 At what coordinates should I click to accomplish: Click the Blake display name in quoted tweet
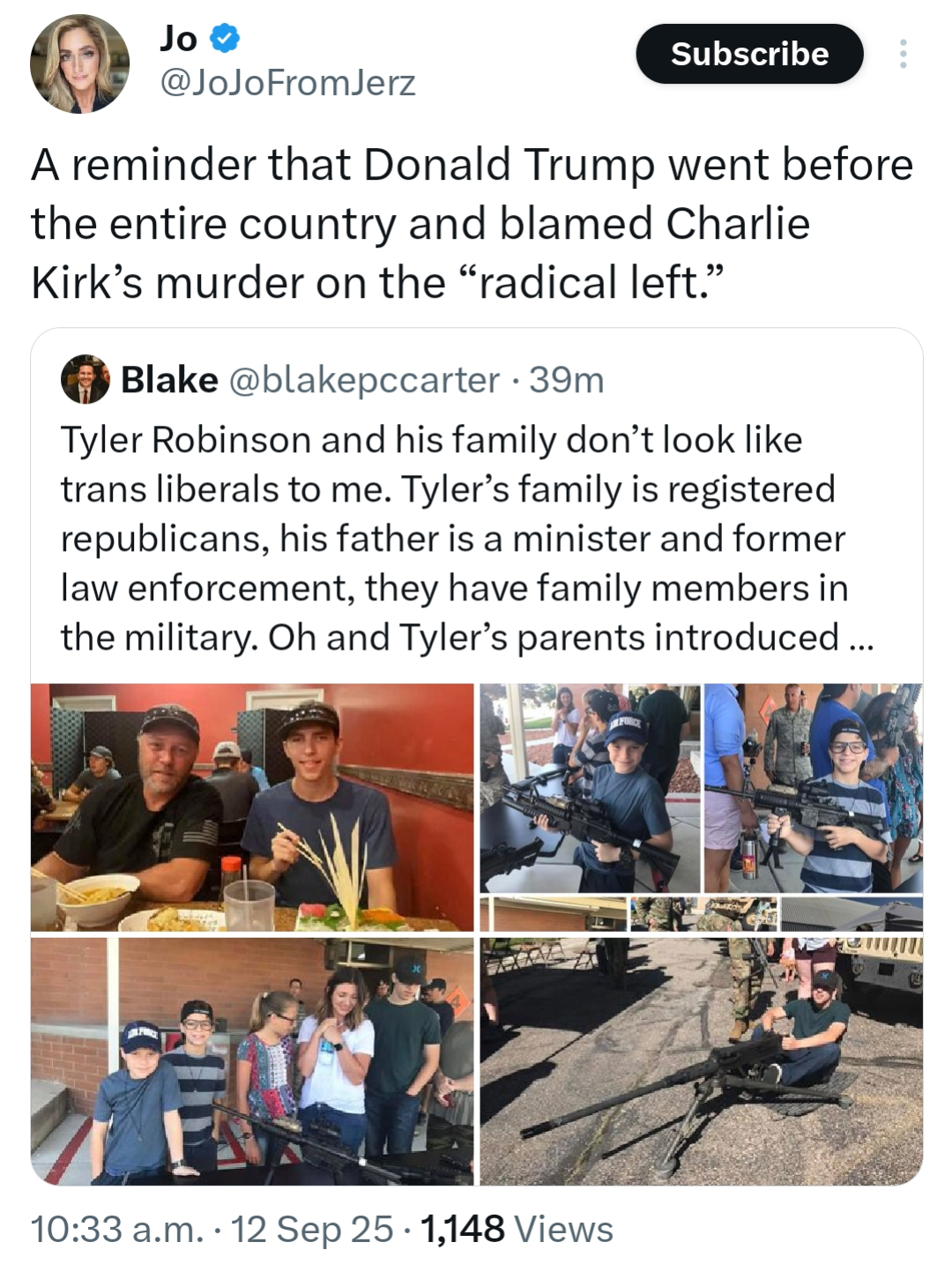[169, 380]
